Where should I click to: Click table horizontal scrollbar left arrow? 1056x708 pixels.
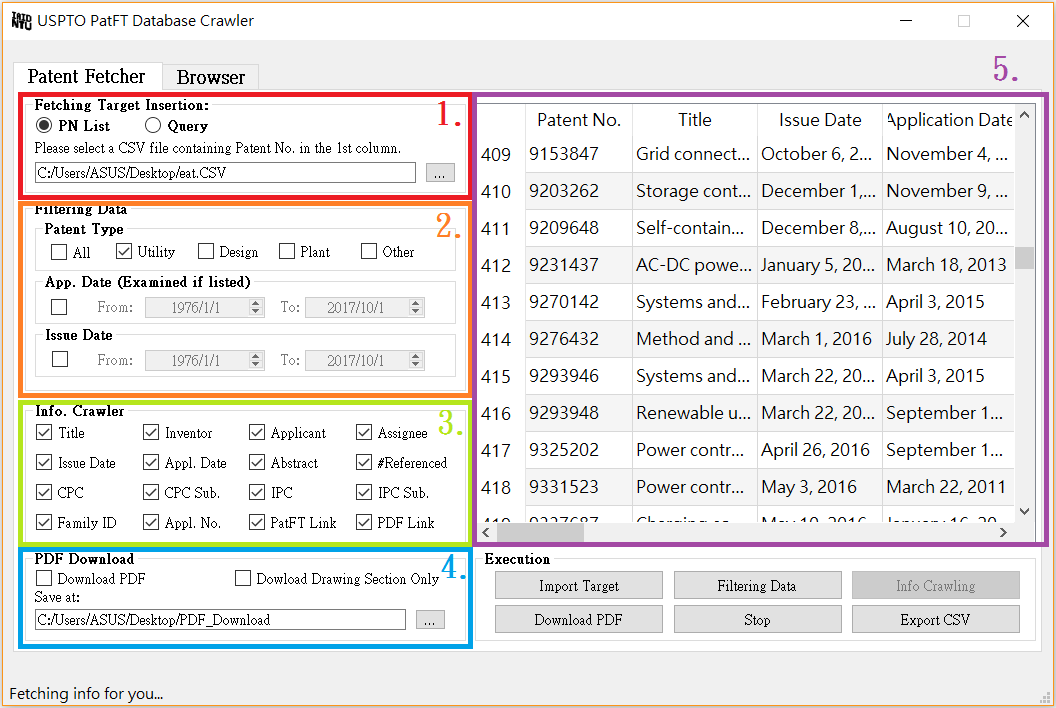[486, 532]
